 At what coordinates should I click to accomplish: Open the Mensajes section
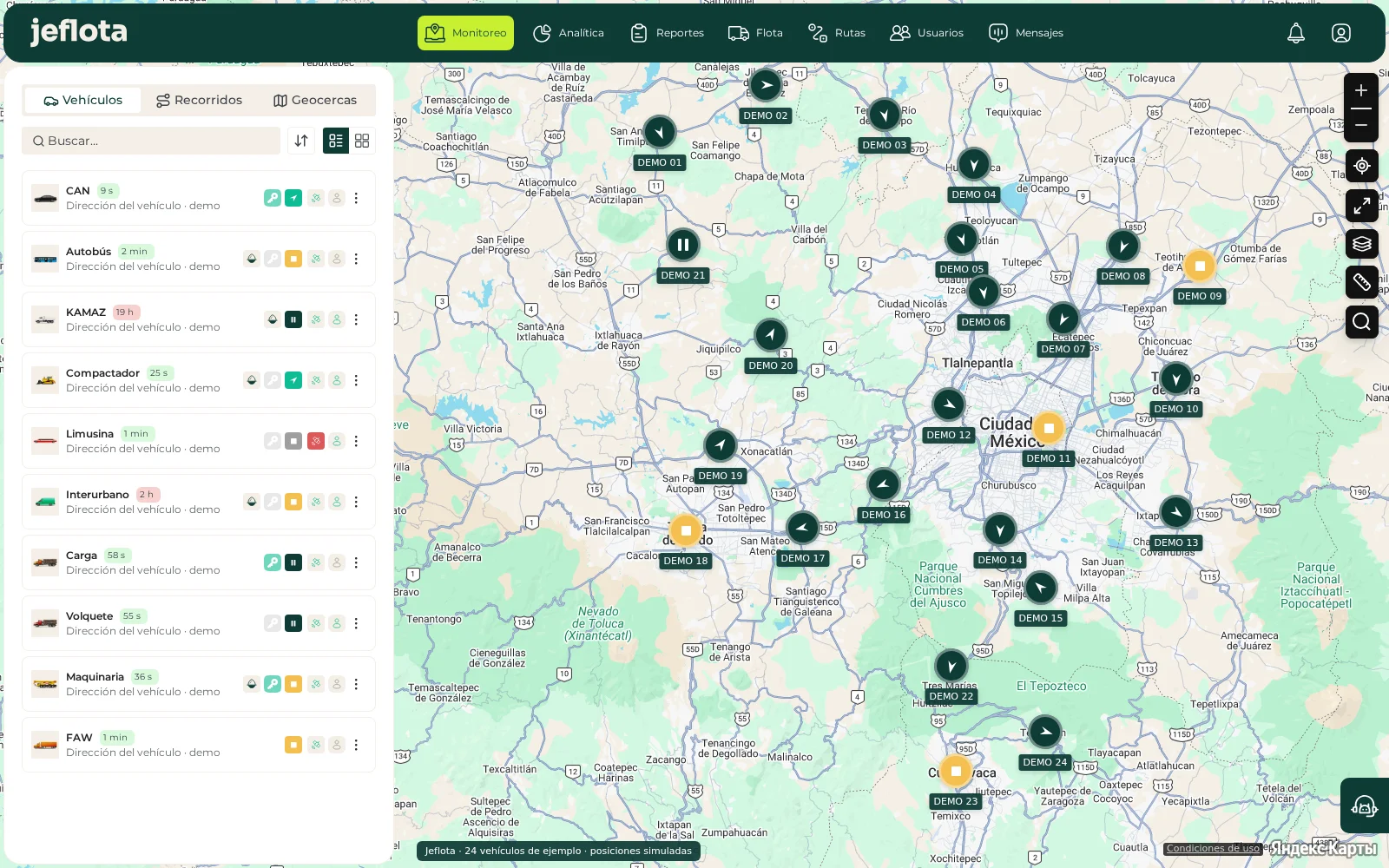tap(1026, 33)
